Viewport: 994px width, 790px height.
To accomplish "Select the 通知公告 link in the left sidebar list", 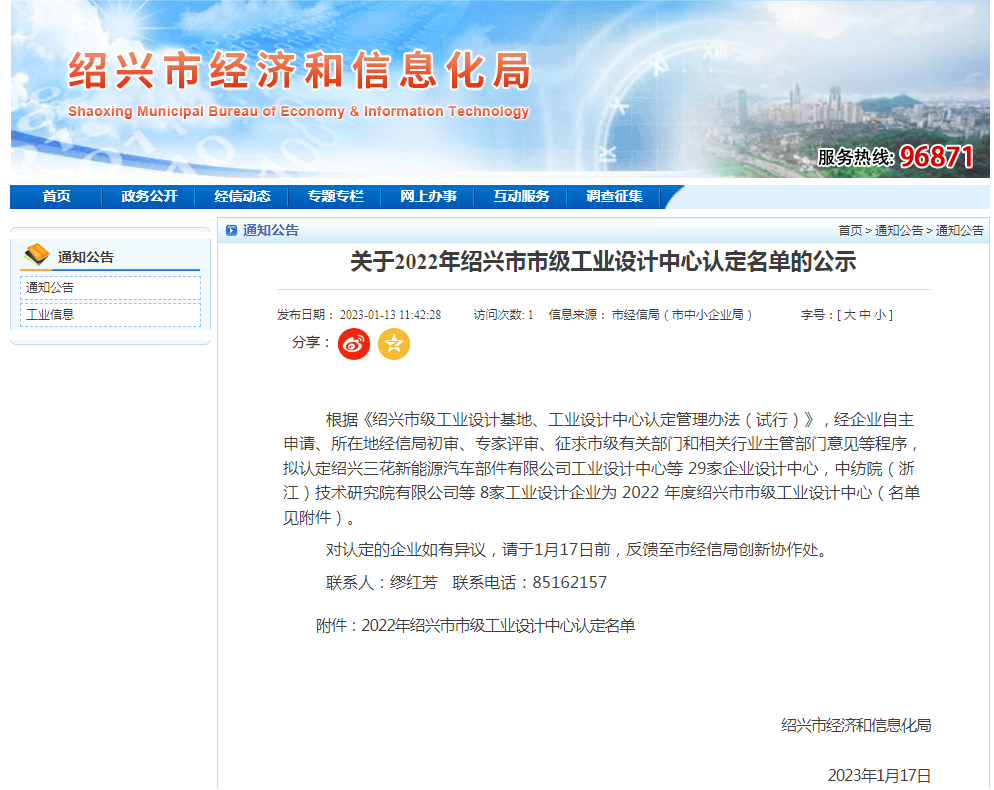I will tap(50, 288).
